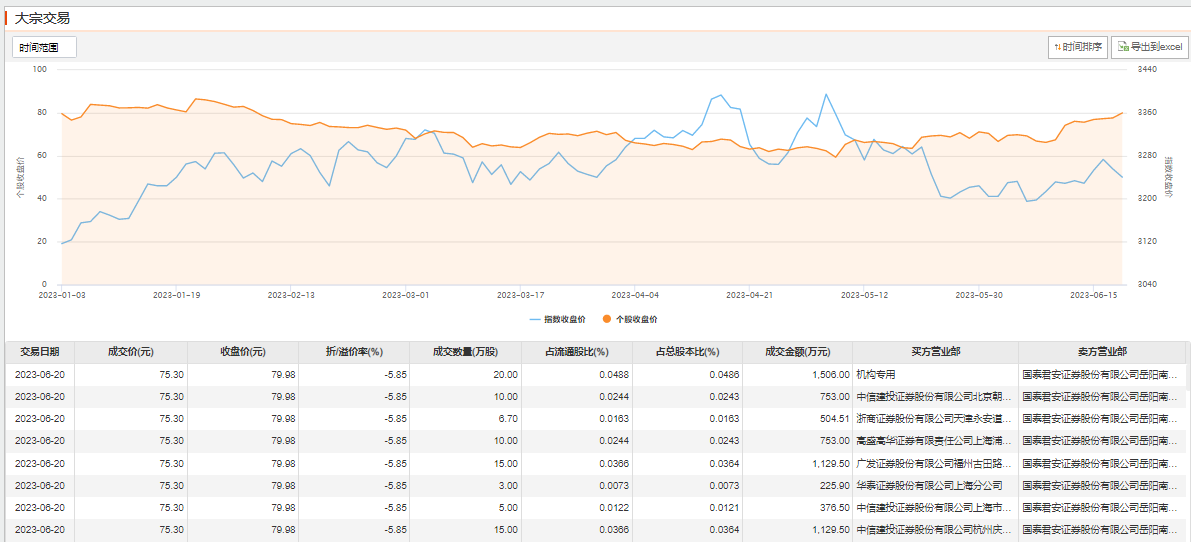
Task: Select buyer 中信建投证券股份有限公司杭州庆…
Action: tap(934, 530)
